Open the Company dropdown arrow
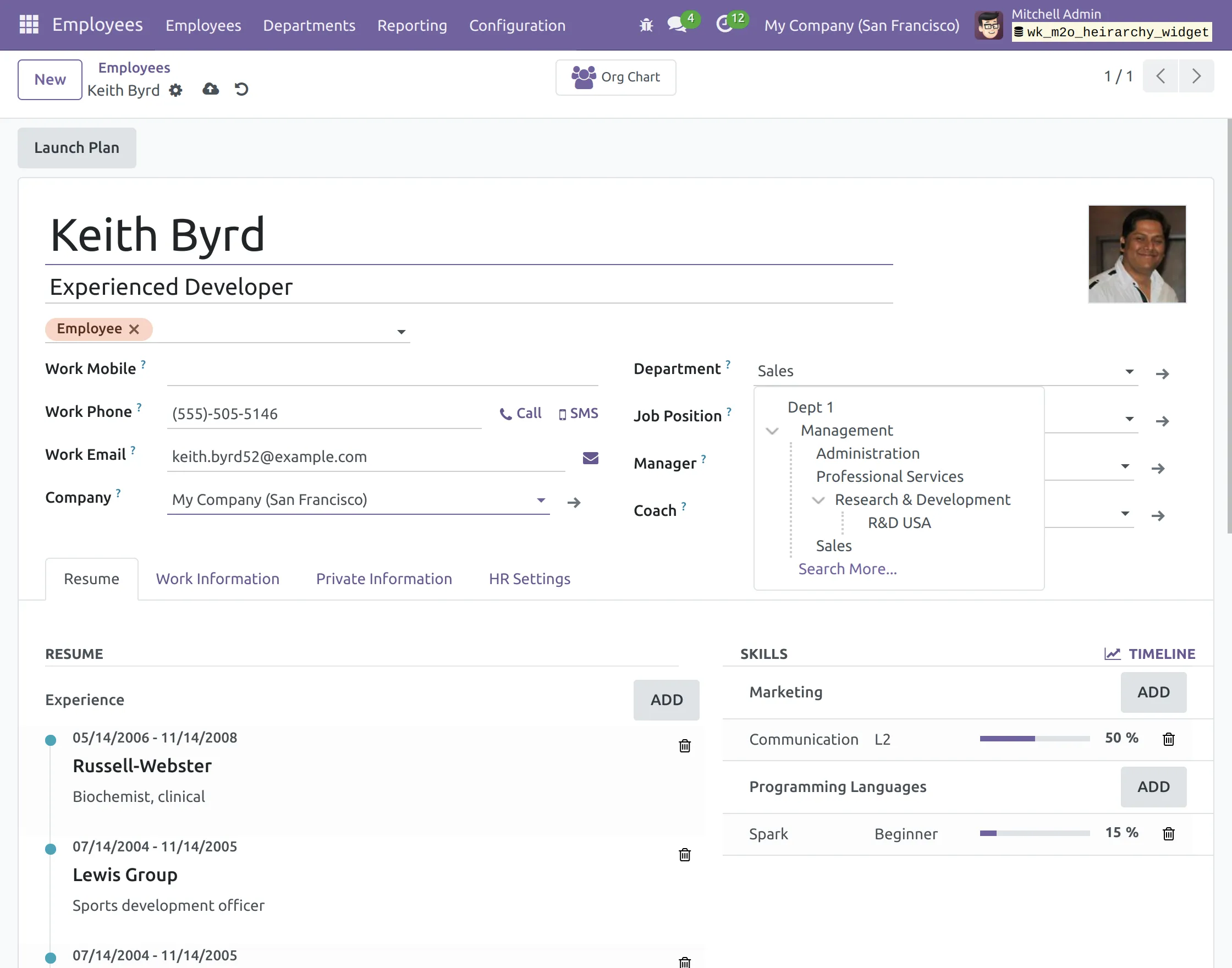1232x968 pixels. click(x=541, y=500)
